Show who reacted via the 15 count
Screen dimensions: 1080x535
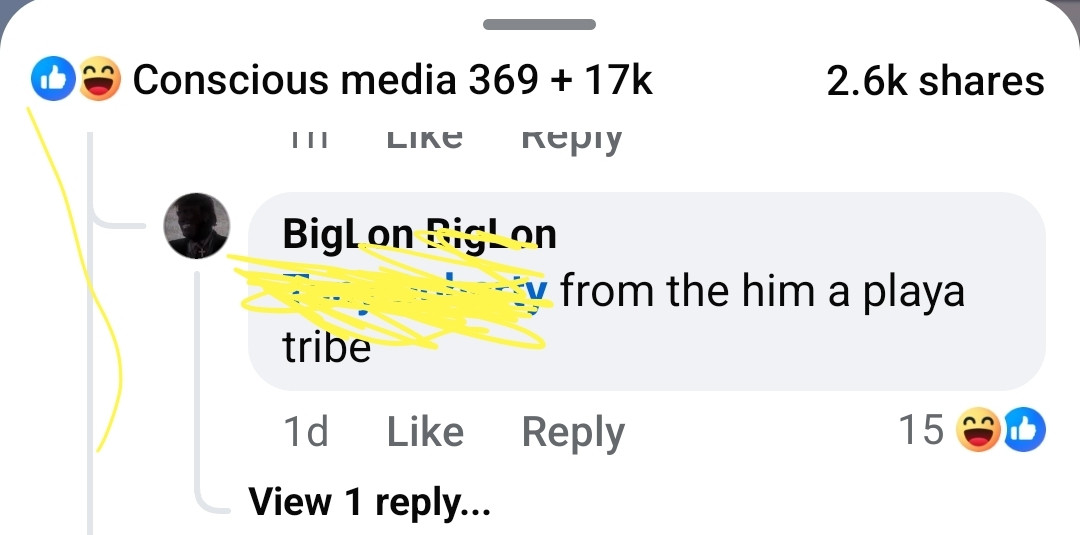pos(922,430)
